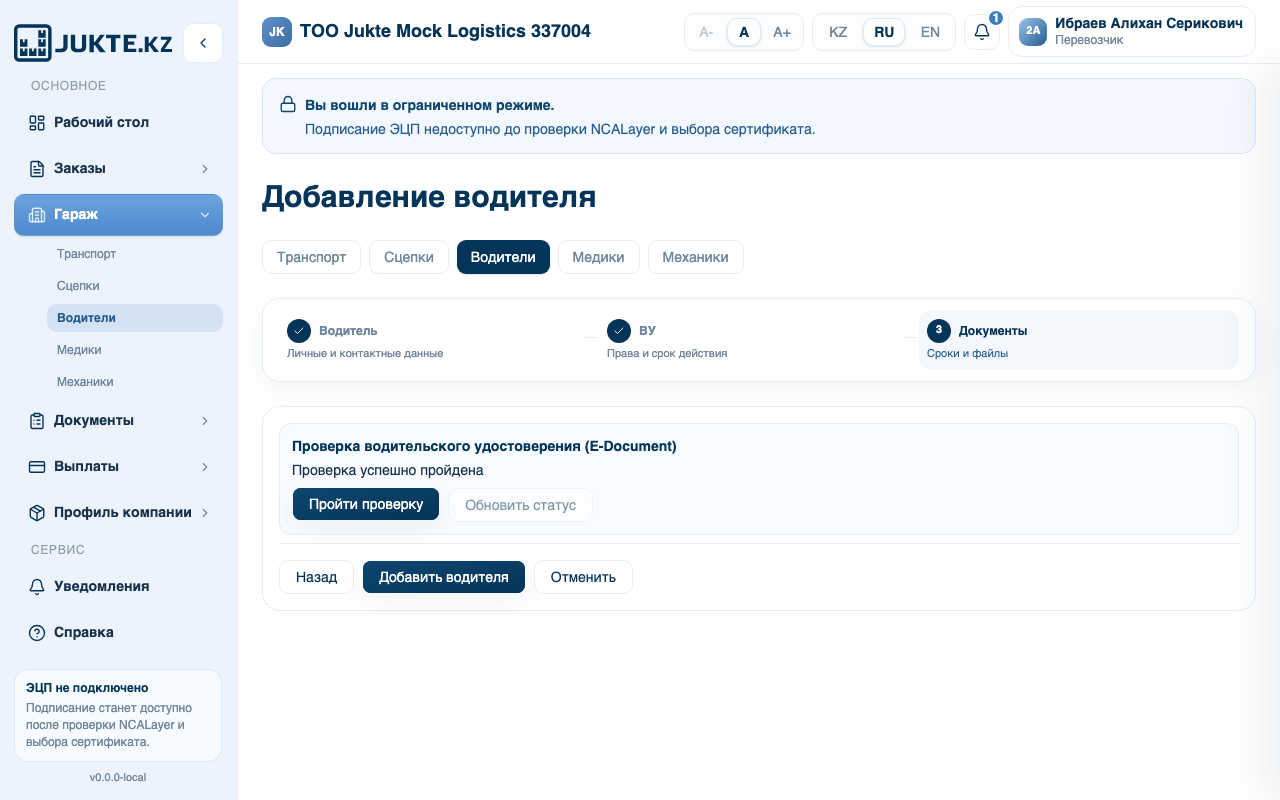Click the Водитель step checkmark circle
1280x800 pixels.
[x=299, y=331]
